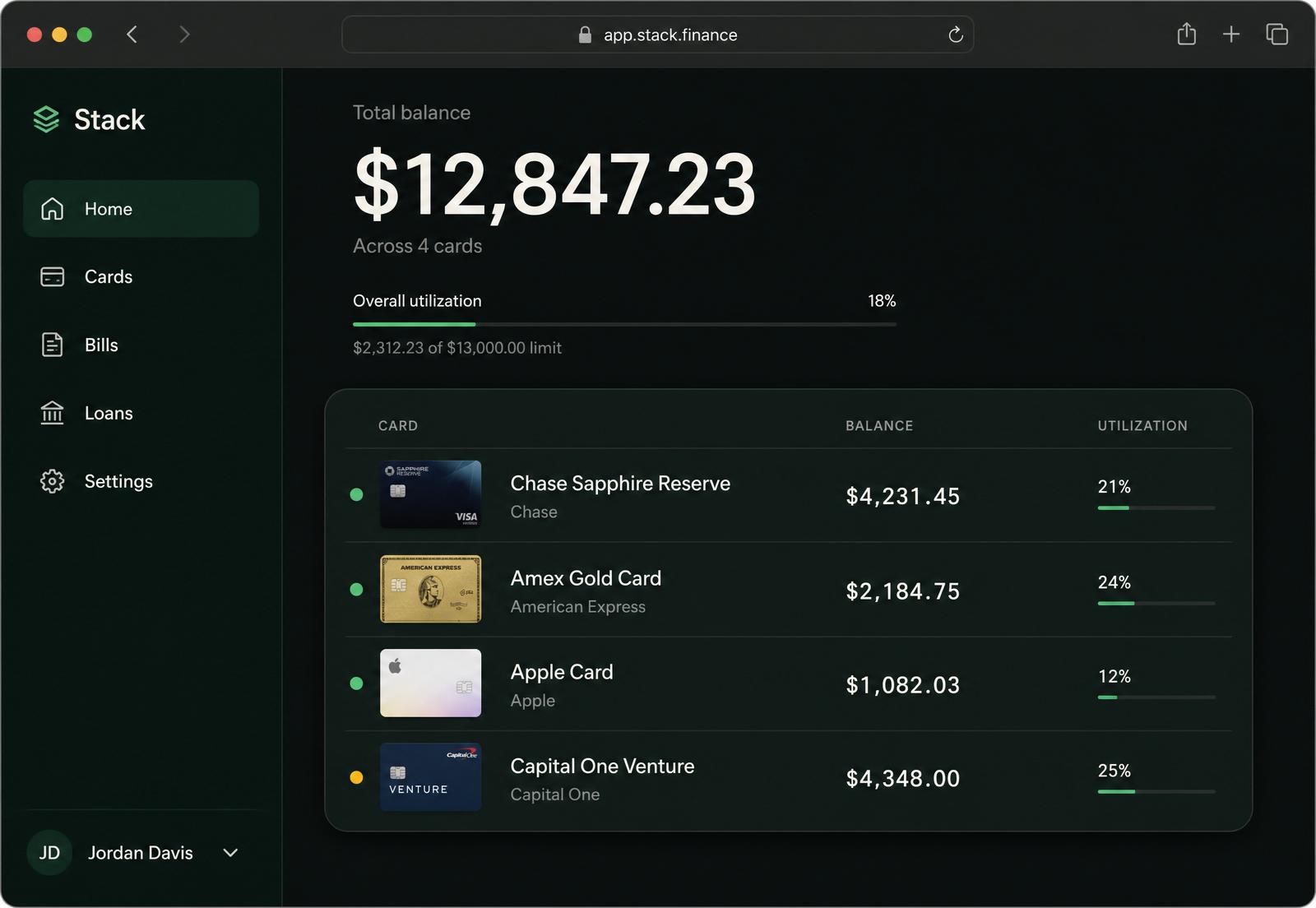Screen dimensions: 1316x908
Task: Expand the Jordan Davis account chevron
Action: [x=230, y=853]
